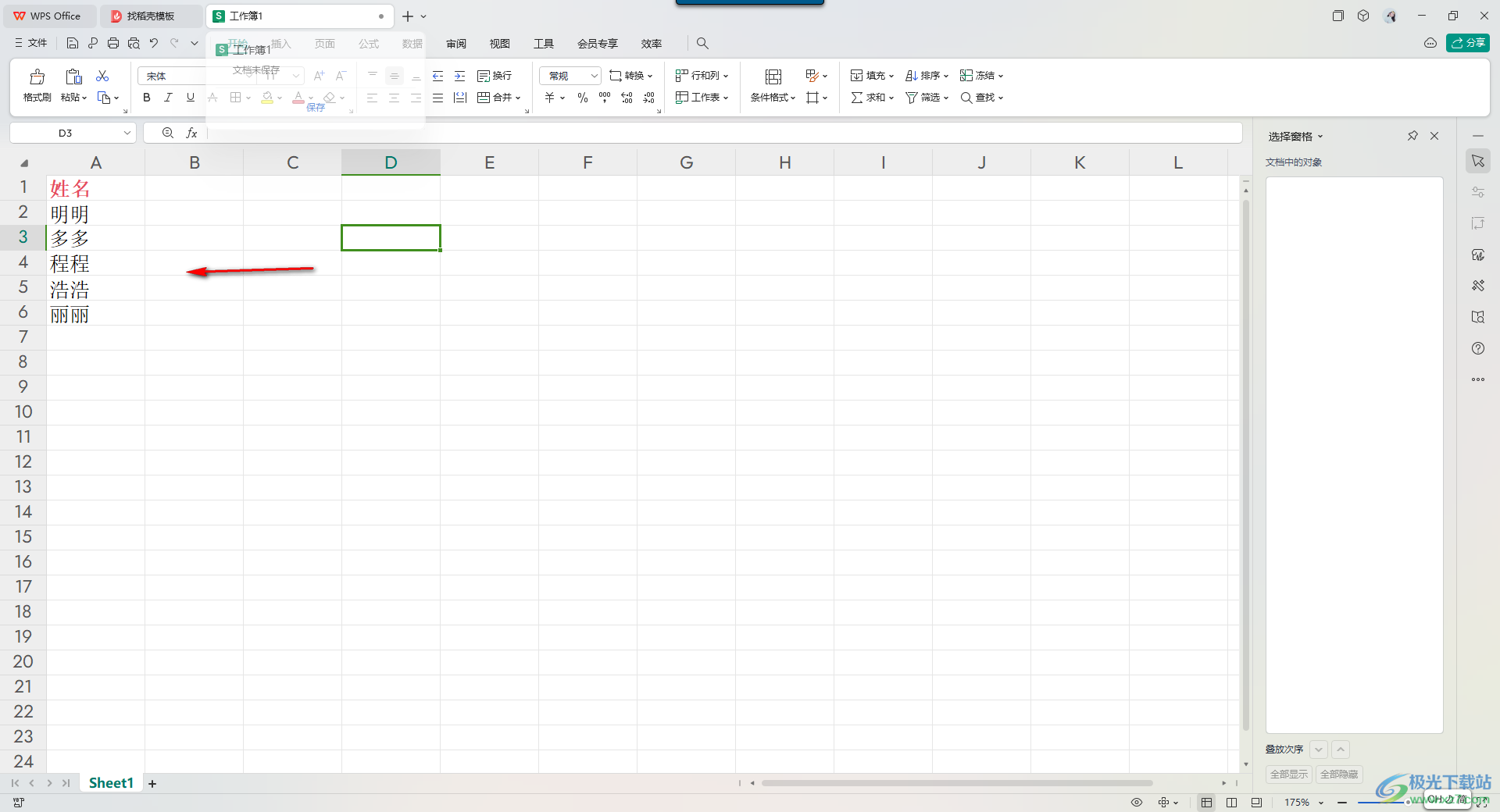Image resolution: width=1500 pixels, height=812 pixels.
Task: Toggle eye protection mode icon in status bar
Action: 1137,803
